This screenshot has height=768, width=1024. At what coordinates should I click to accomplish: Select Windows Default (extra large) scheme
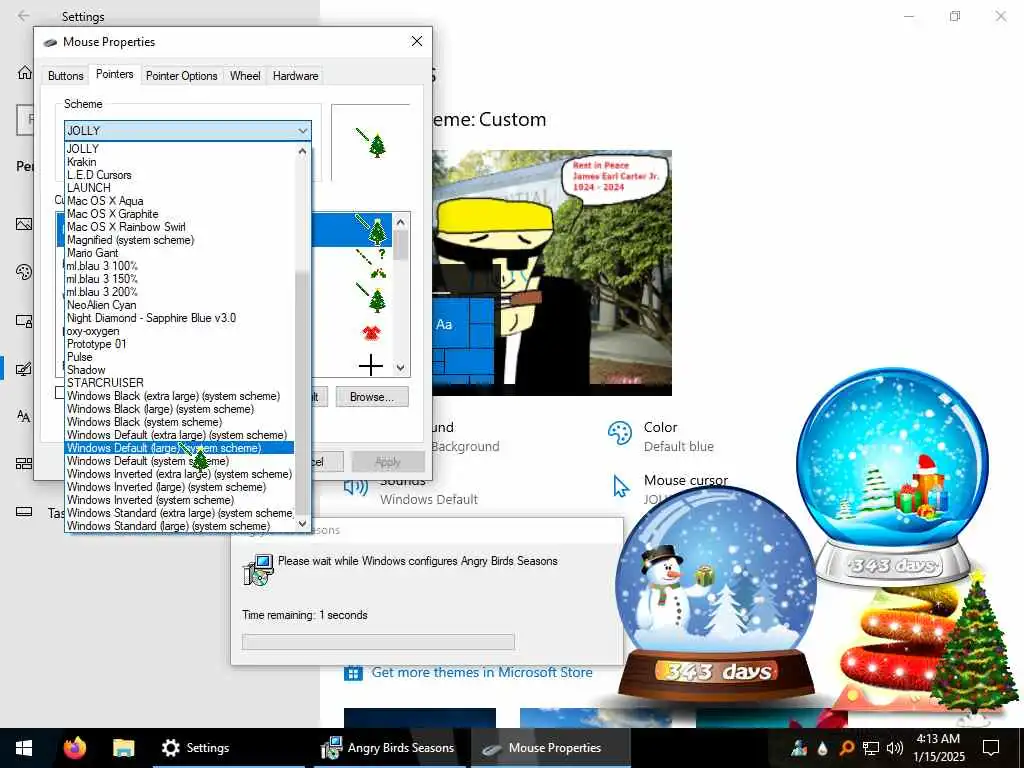click(180, 435)
